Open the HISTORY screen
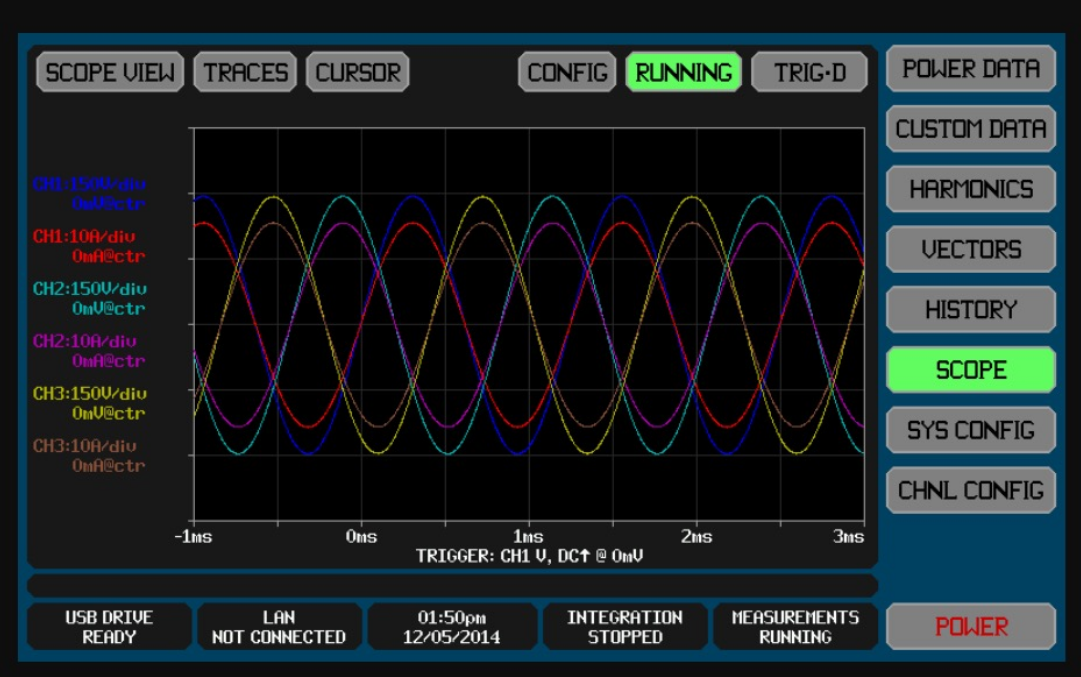1081x677 pixels. click(x=971, y=309)
